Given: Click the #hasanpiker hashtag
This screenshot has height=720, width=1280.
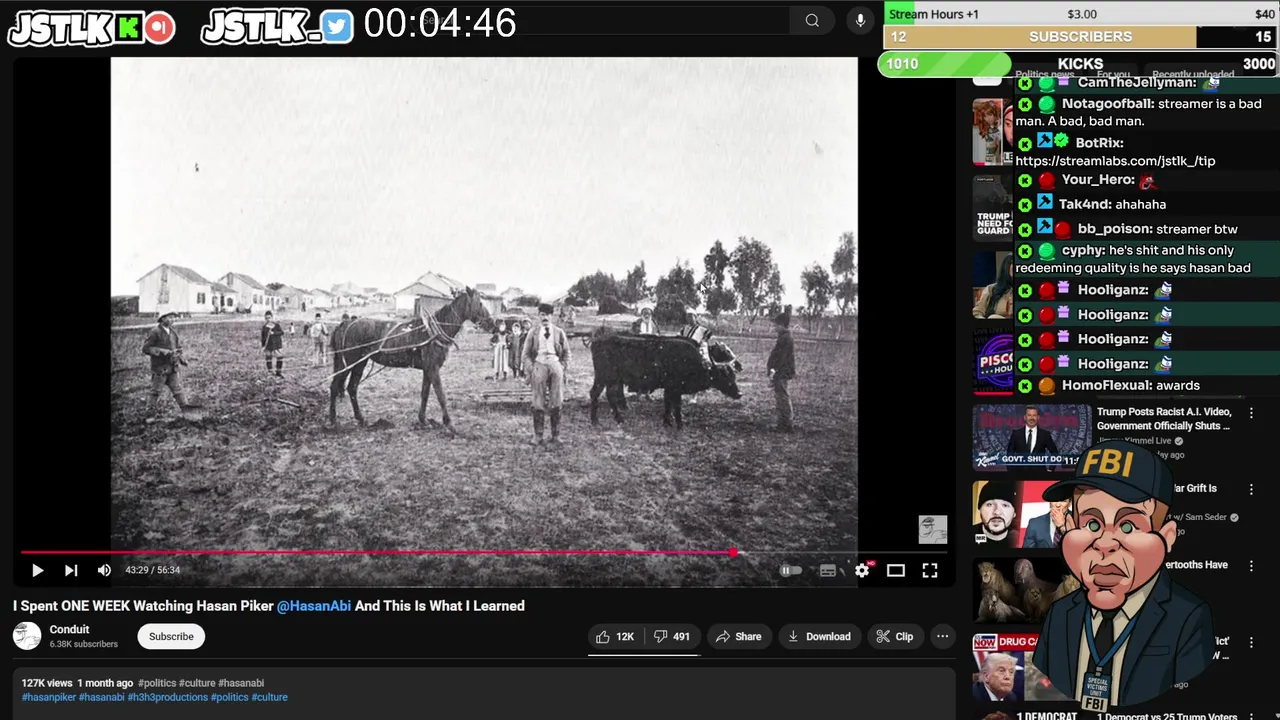Looking at the screenshot, I should pos(49,697).
